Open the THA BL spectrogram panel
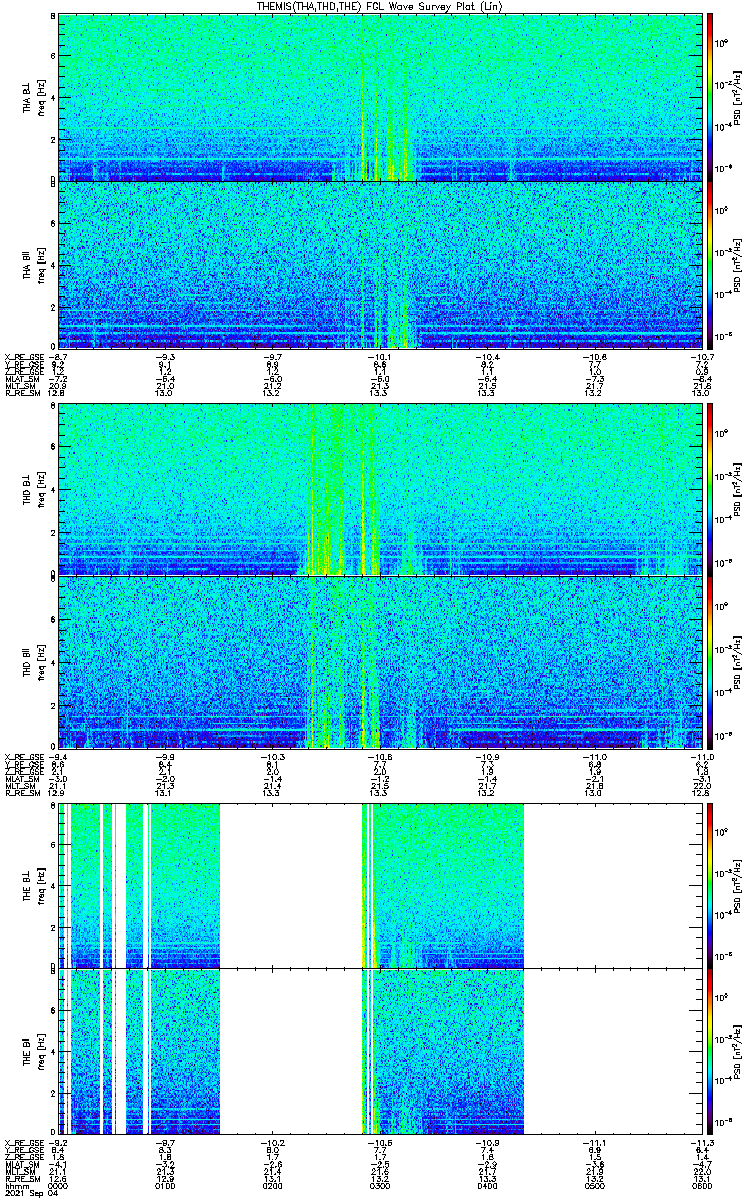 379,97
